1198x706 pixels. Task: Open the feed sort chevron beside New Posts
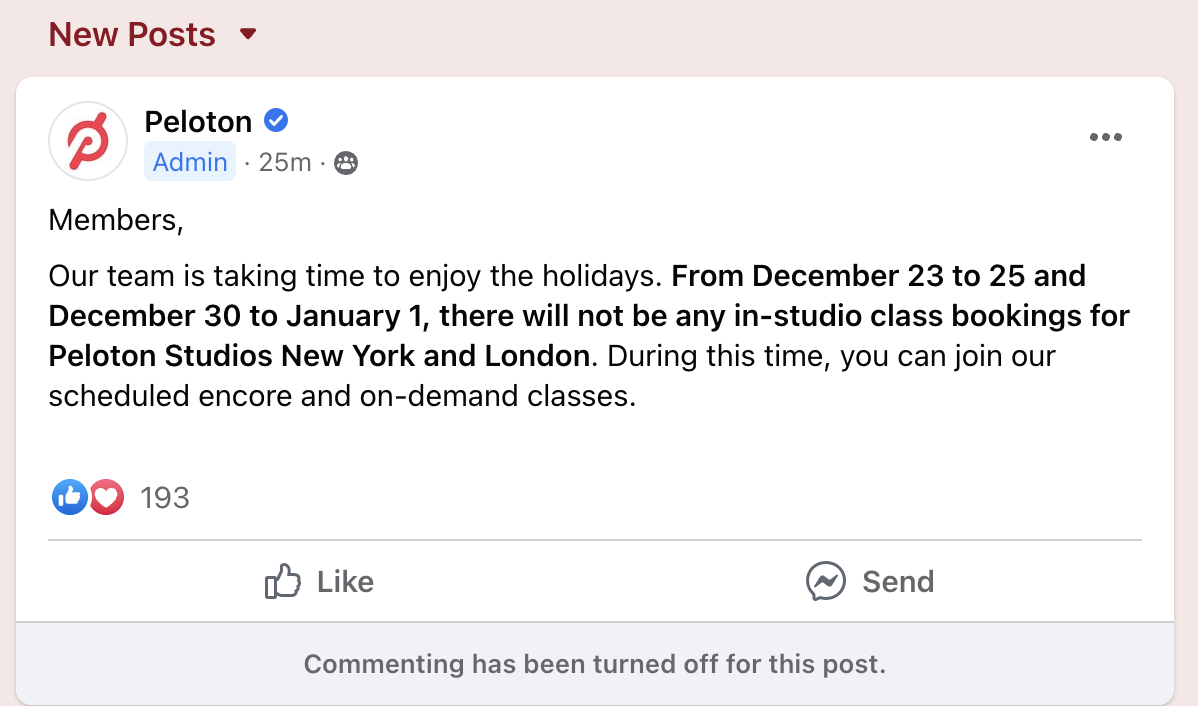click(x=248, y=36)
